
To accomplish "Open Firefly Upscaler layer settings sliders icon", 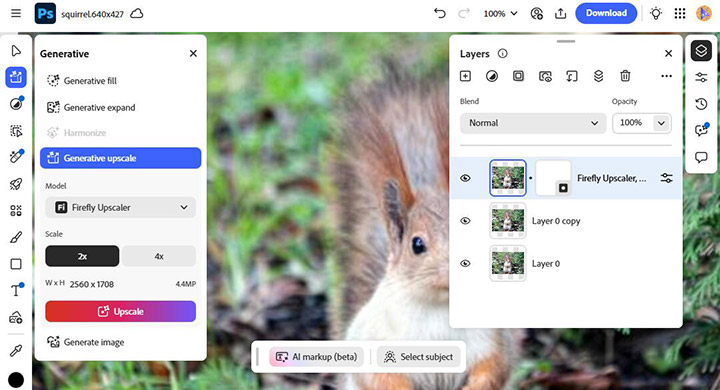I will pyautogui.click(x=666, y=178).
